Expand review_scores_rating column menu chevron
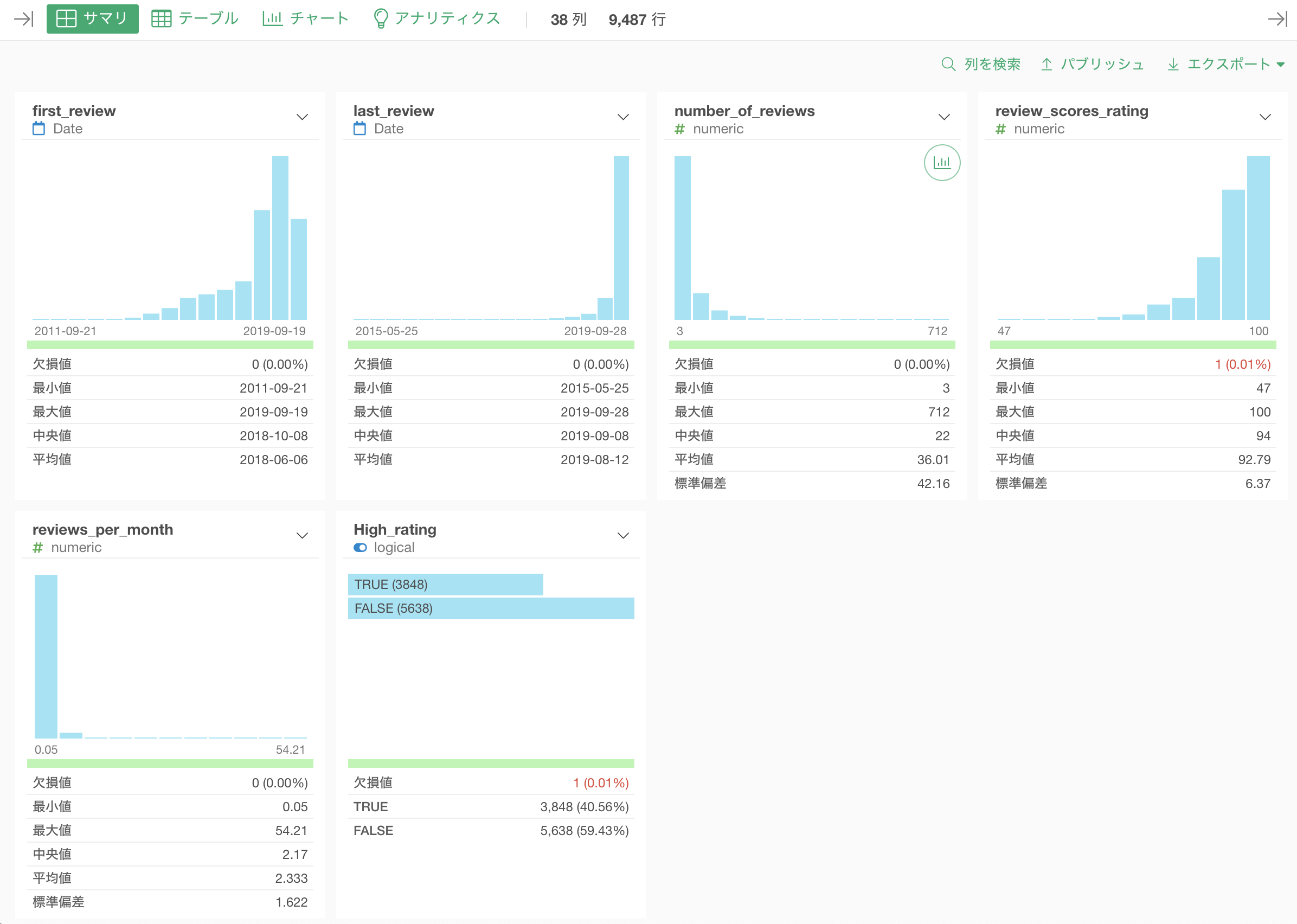The height and width of the screenshot is (924, 1297). point(1265,117)
